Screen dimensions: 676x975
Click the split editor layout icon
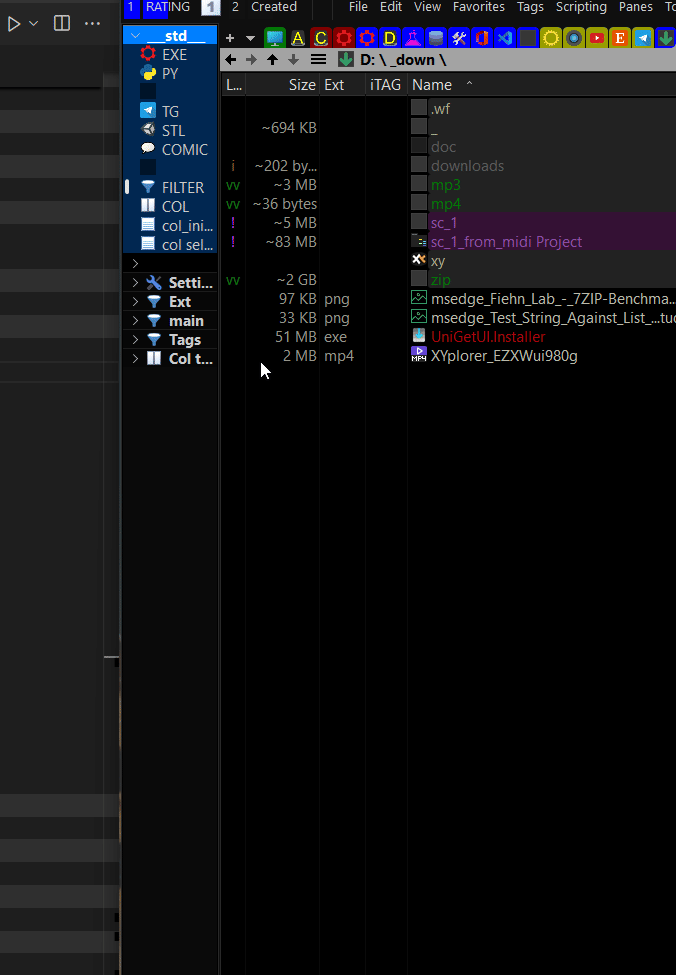[62, 24]
